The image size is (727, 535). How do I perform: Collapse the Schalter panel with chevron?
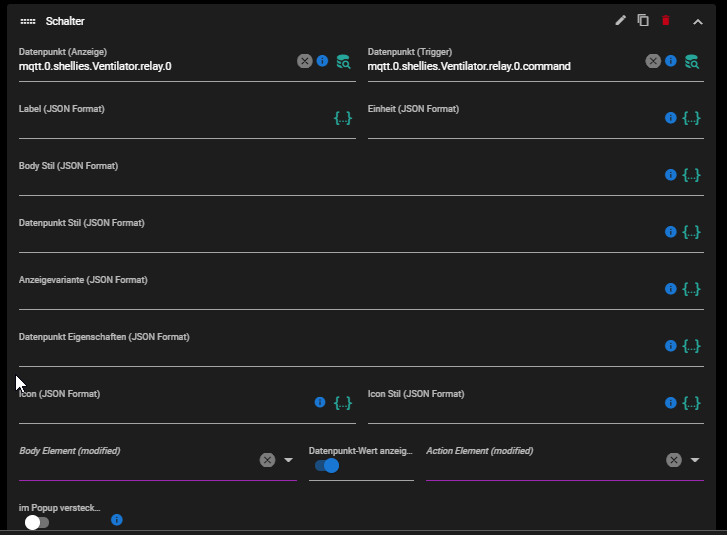point(698,22)
